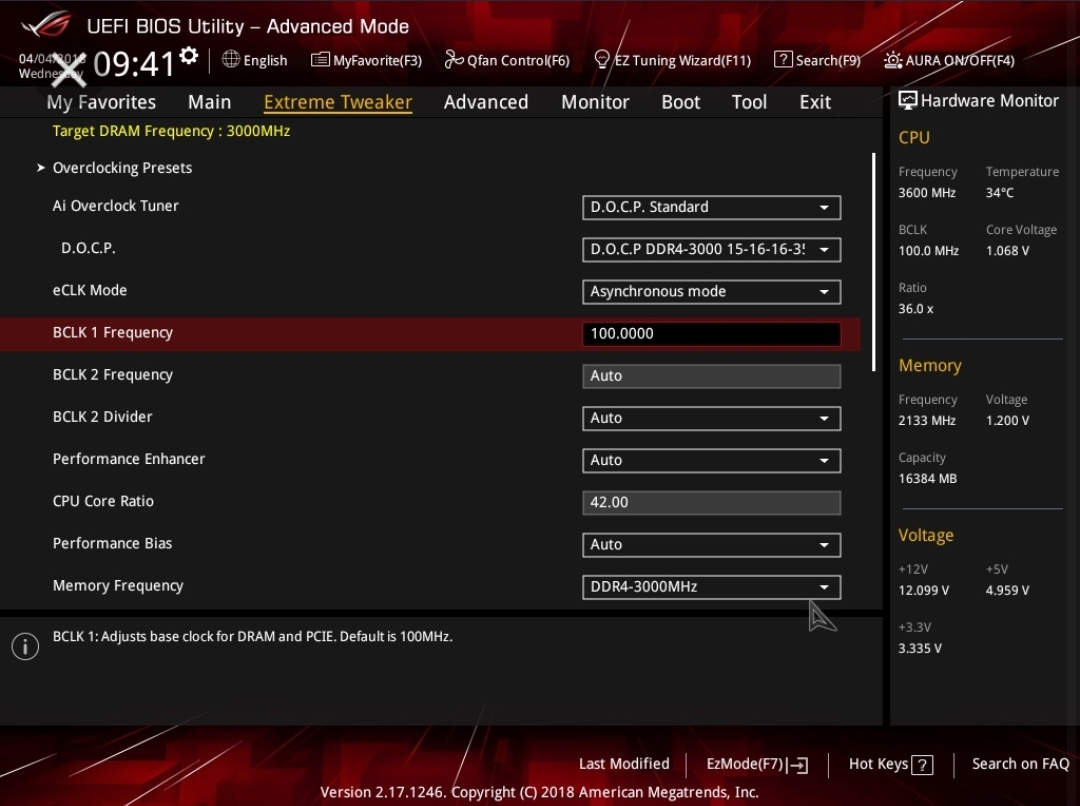Image resolution: width=1080 pixels, height=806 pixels.
Task: Click Core Voltage value 1.068 V
Action: 1007,251
